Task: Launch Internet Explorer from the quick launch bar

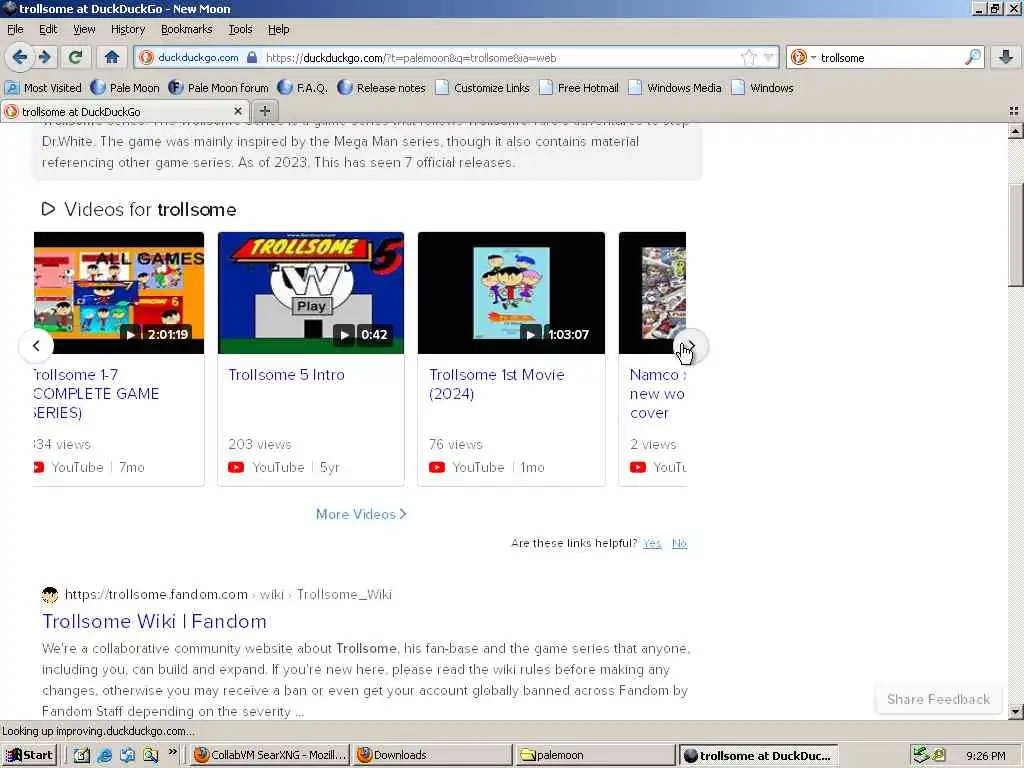Action: tap(104, 755)
